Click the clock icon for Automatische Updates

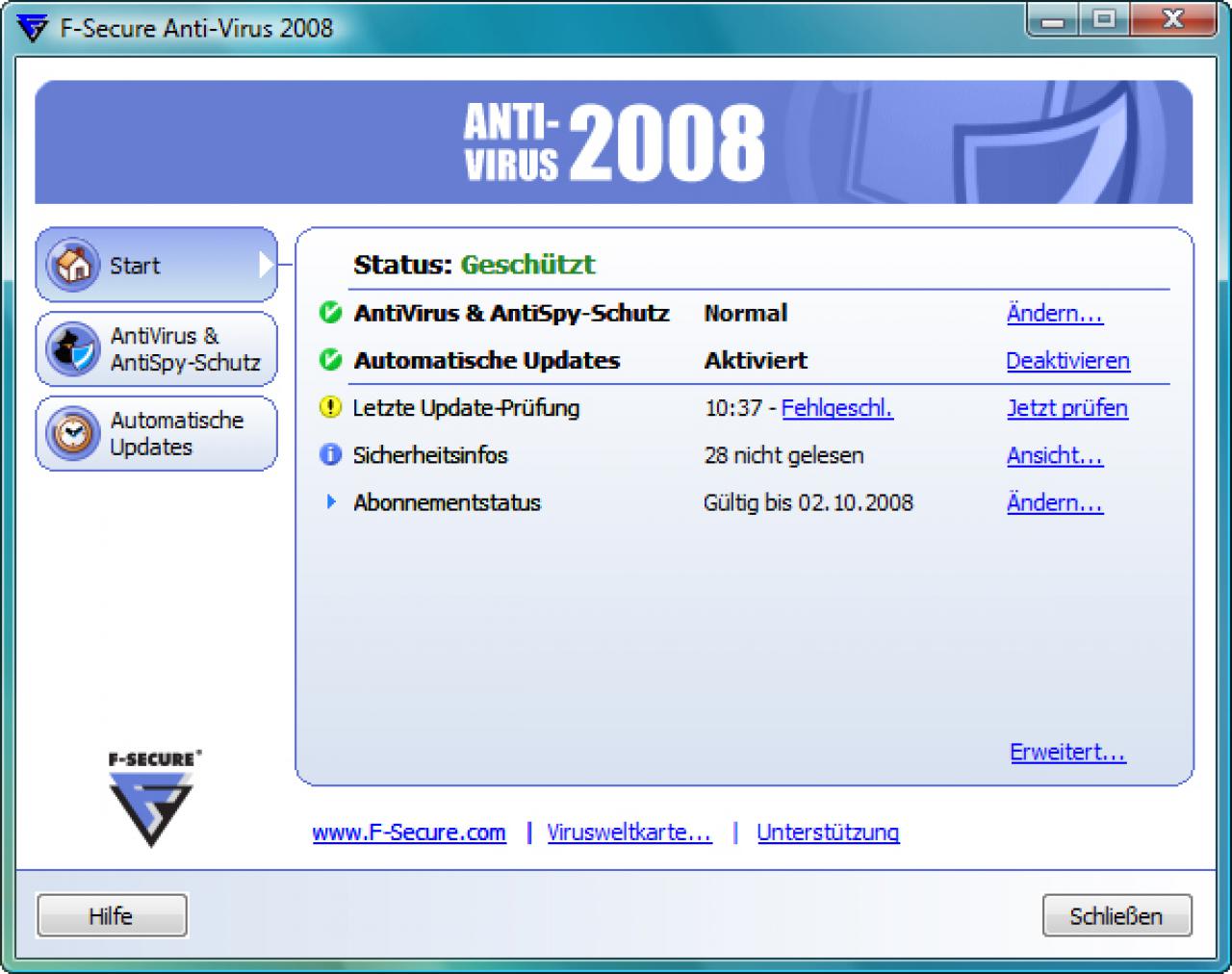coord(73,434)
